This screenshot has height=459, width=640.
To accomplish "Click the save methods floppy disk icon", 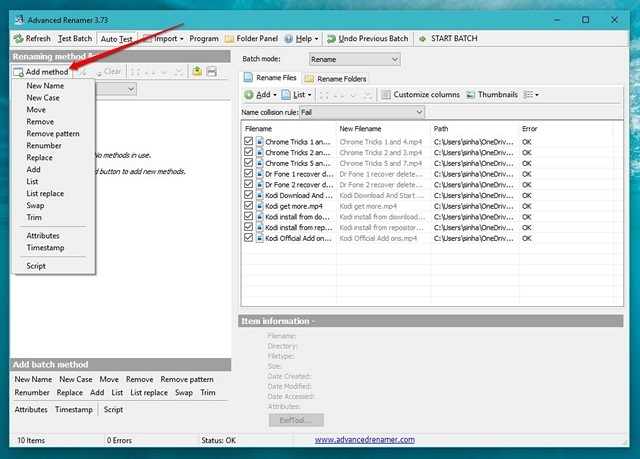I will tap(211, 71).
